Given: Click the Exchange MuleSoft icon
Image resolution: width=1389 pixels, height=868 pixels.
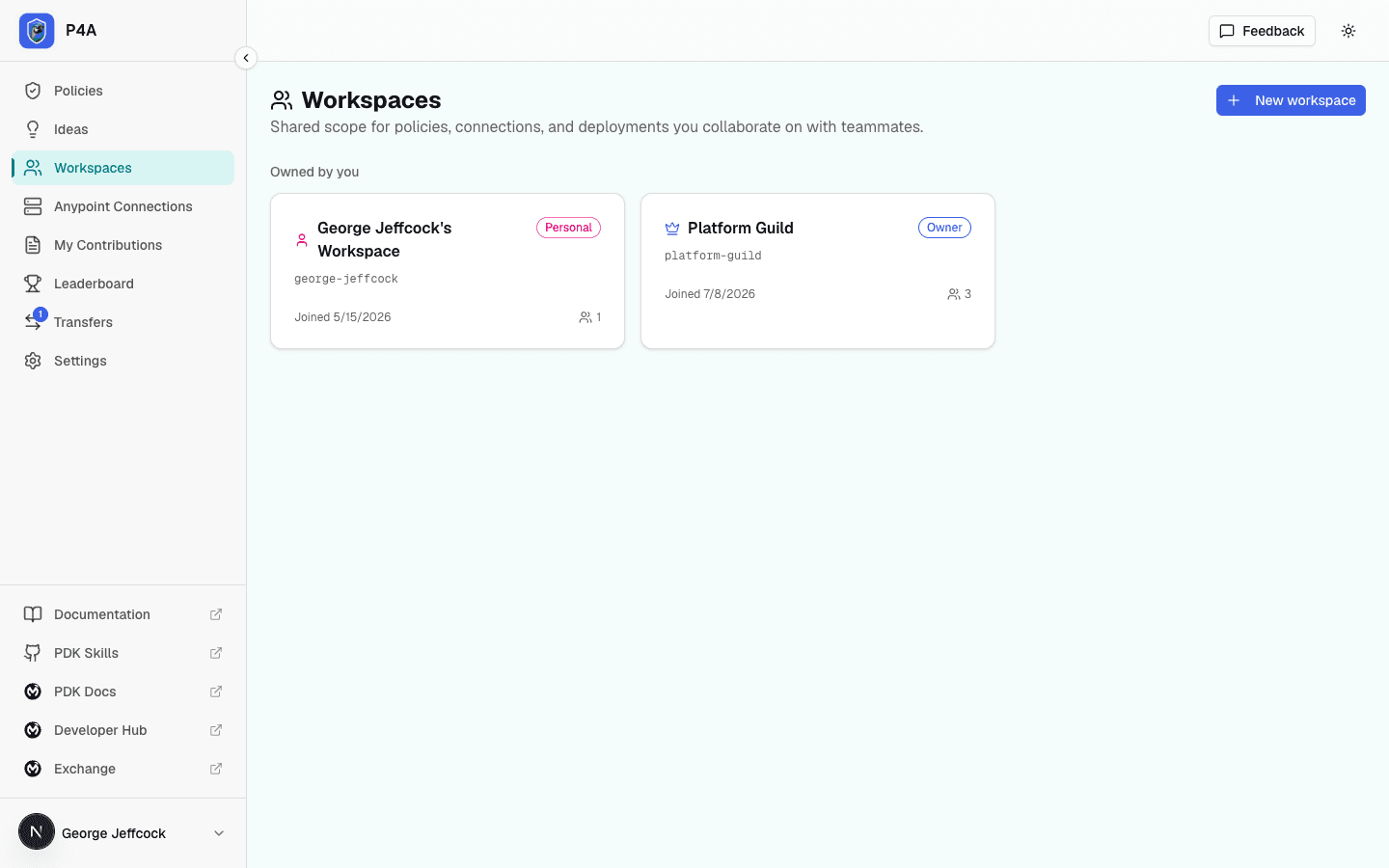Looking at the screenshot, I should (33, 769).
